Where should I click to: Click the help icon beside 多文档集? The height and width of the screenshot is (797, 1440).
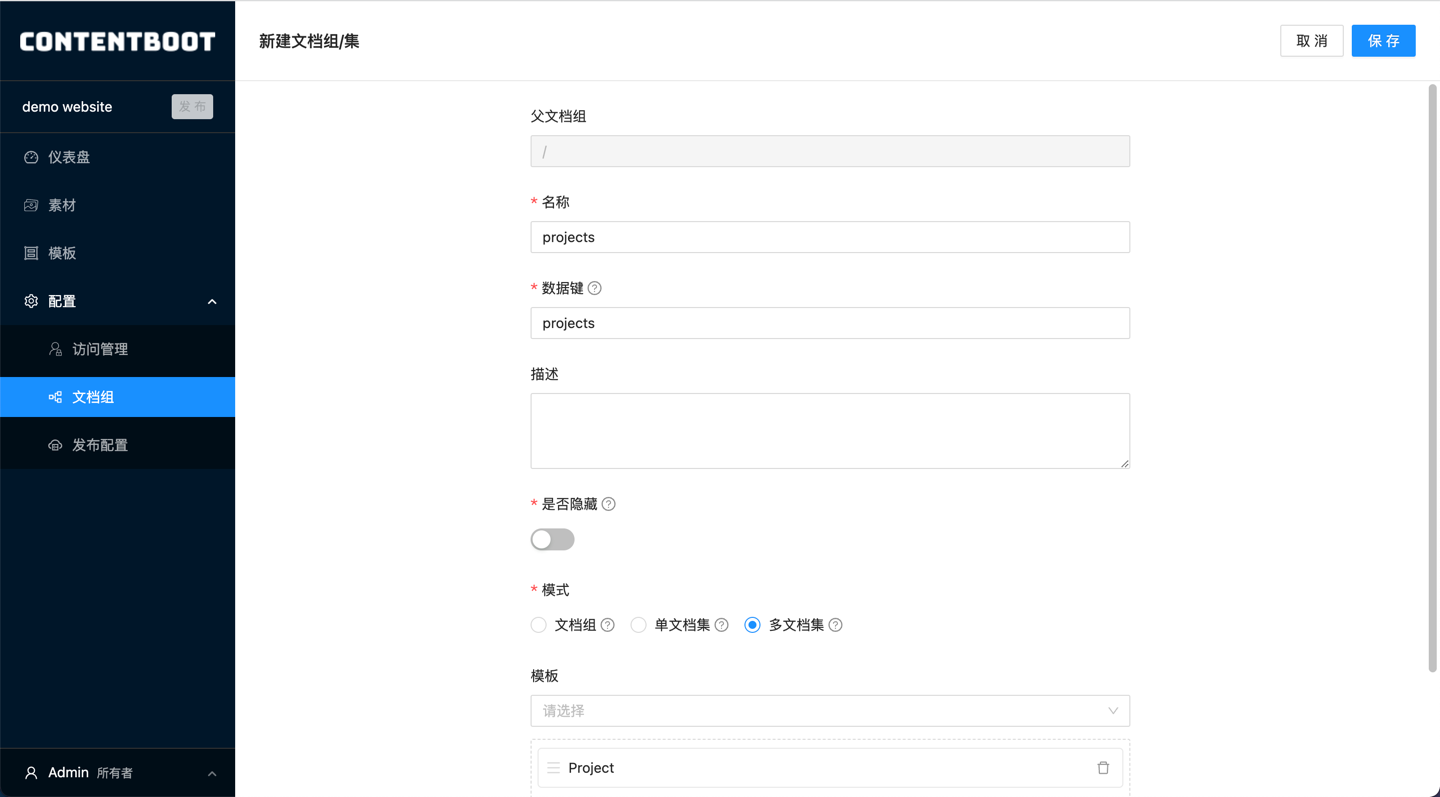836,625
